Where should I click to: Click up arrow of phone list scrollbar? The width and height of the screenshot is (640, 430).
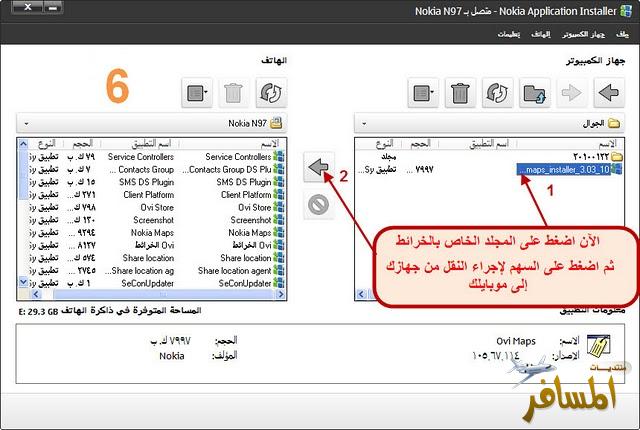23,144
